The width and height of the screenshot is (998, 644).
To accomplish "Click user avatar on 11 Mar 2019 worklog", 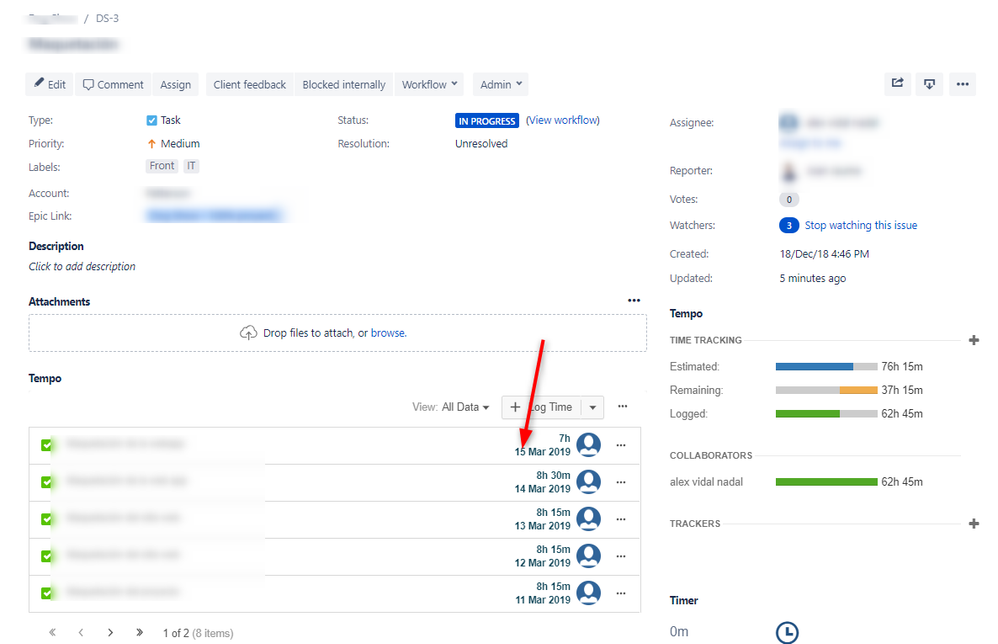I will pos(589,592).
